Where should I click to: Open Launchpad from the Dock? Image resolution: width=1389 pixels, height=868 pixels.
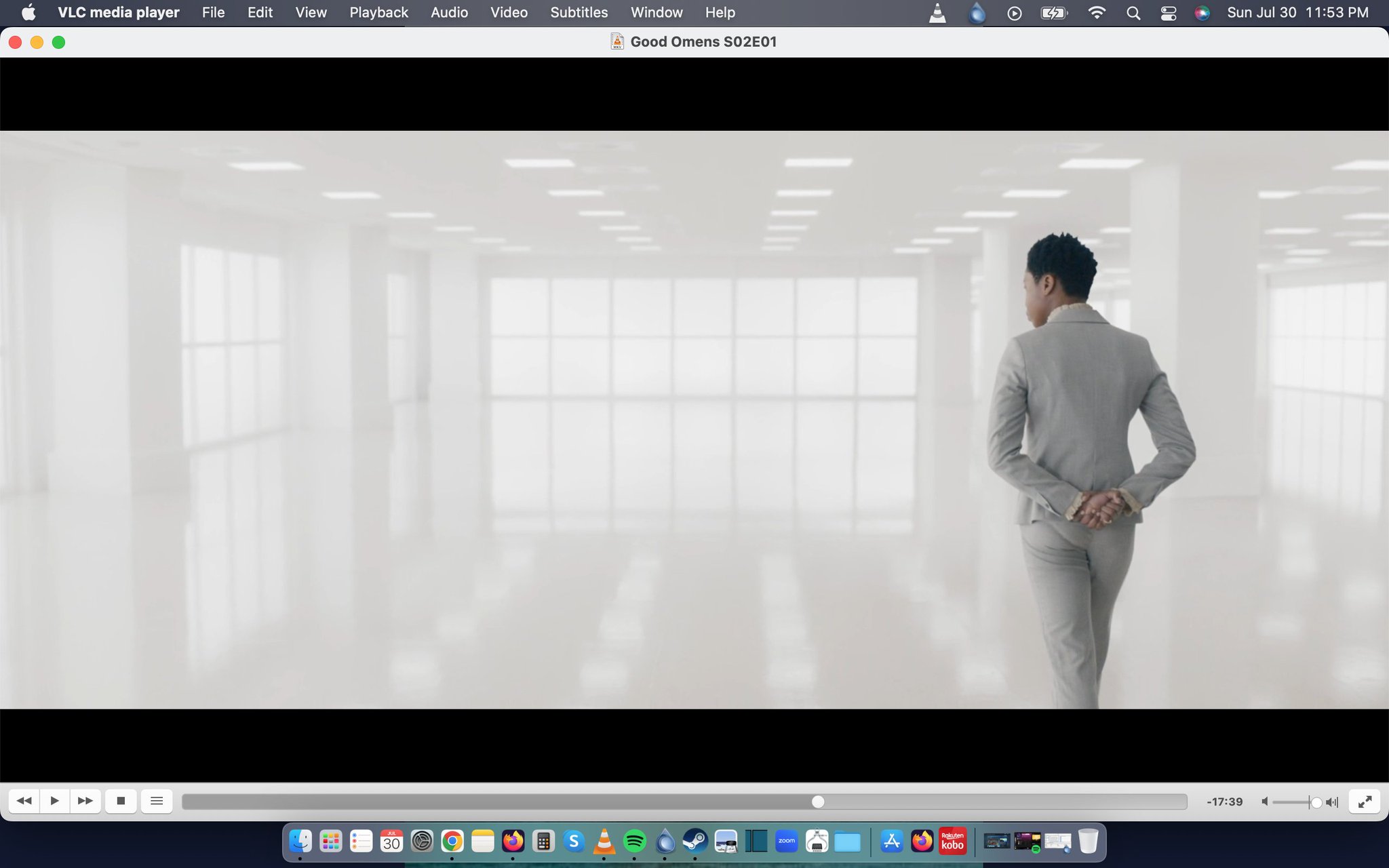(331, 842)
